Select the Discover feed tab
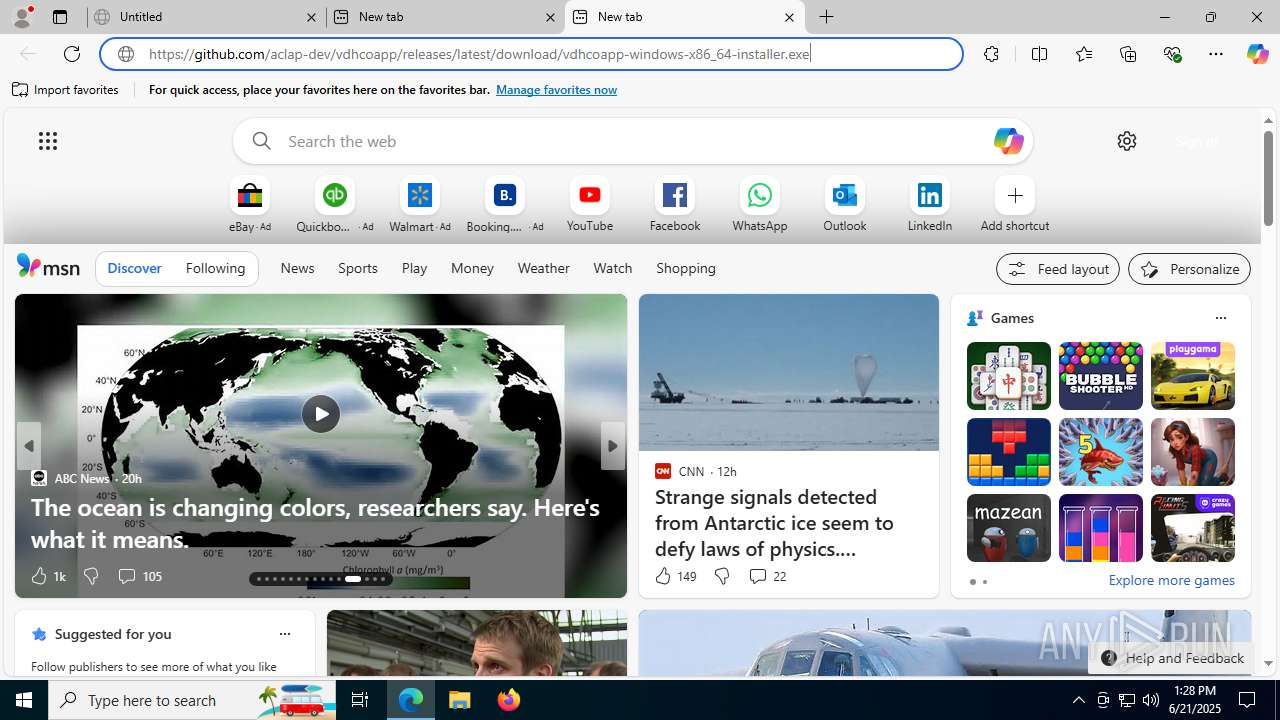 tap(134, 268)
